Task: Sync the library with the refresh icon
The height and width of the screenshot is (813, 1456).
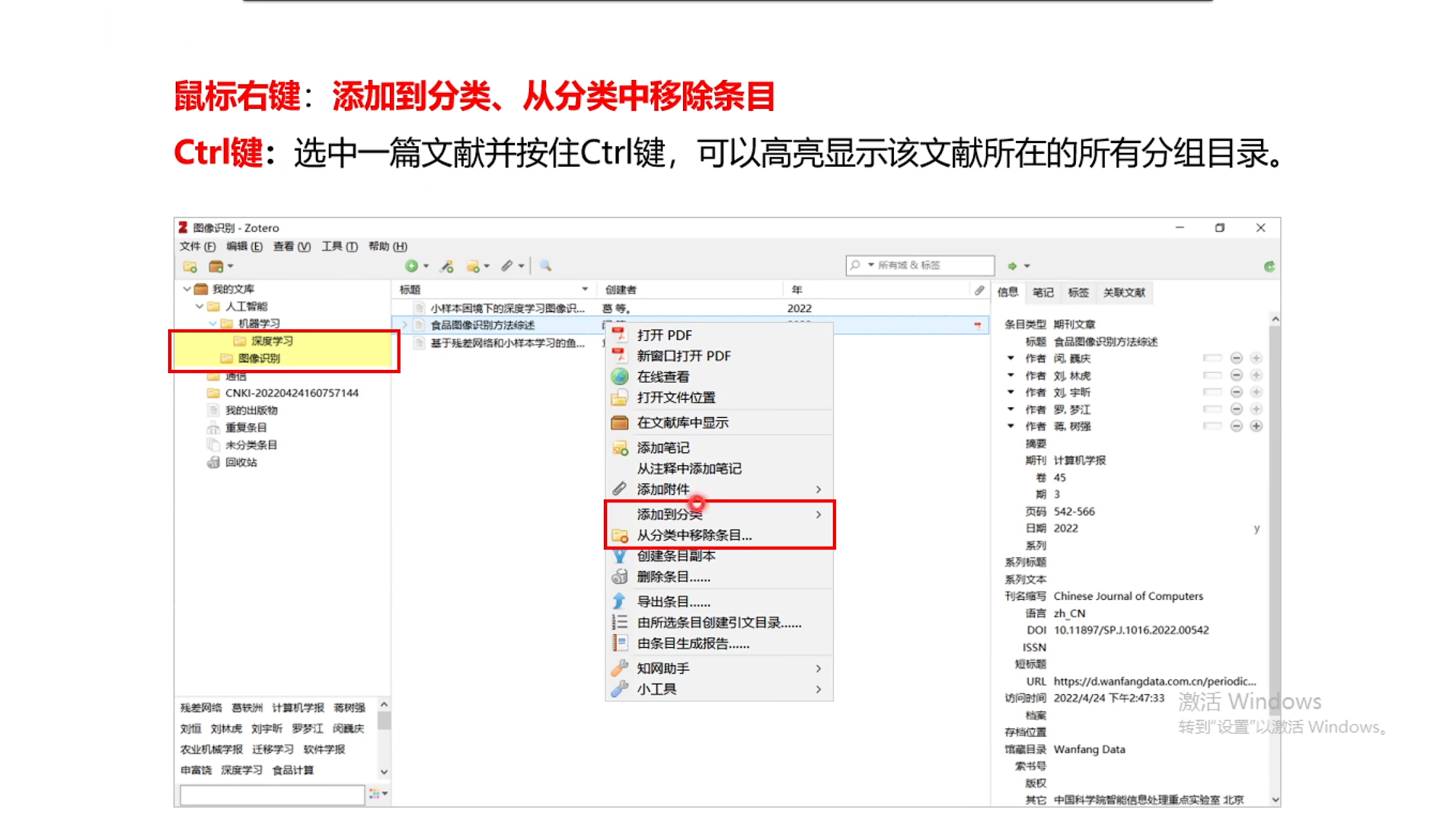Action: (x=1270, y=266)
